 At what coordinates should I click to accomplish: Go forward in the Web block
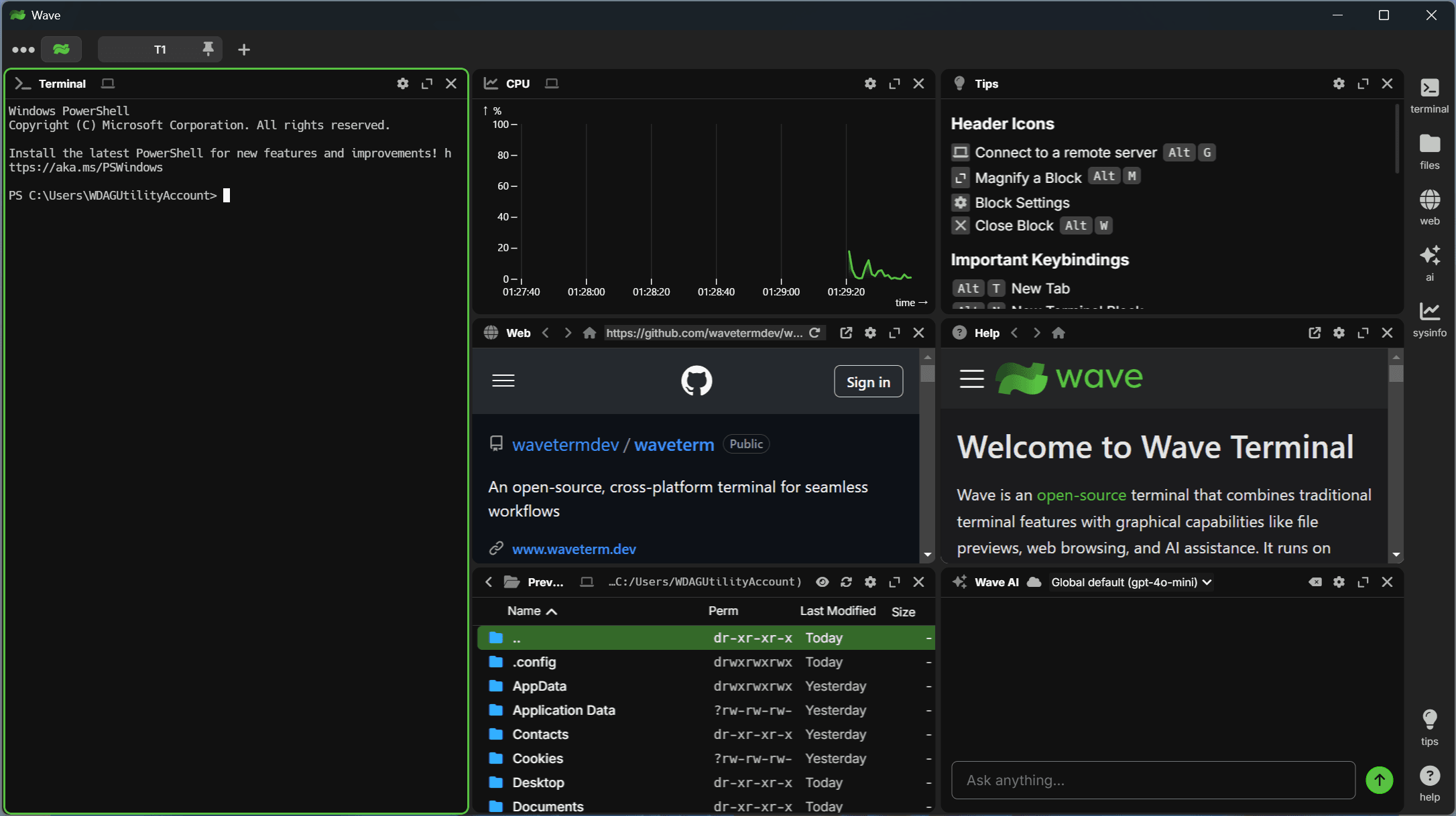pos(568,333)
